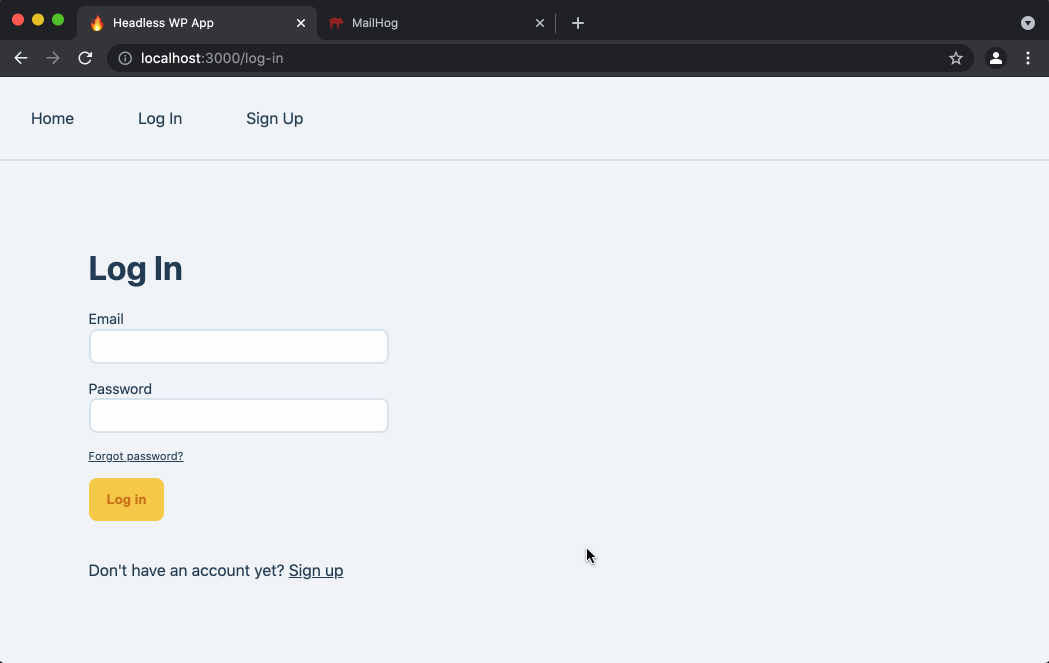Image resolution: width=1049 pixels, height=663 pixels.
Task: Open the browser profile avatar menu
Action: tap(995, 58)
